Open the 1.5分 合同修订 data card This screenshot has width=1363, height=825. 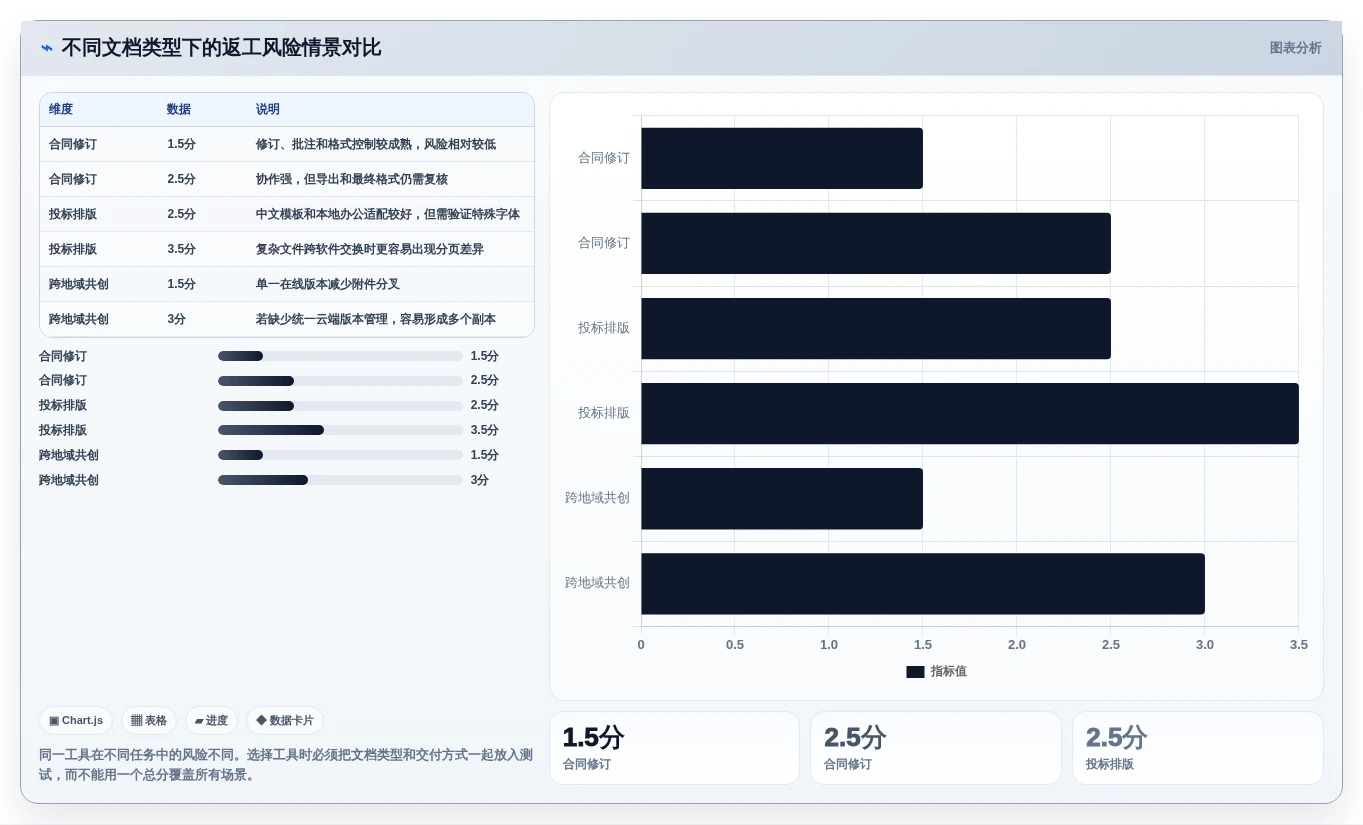coord(674,748)
